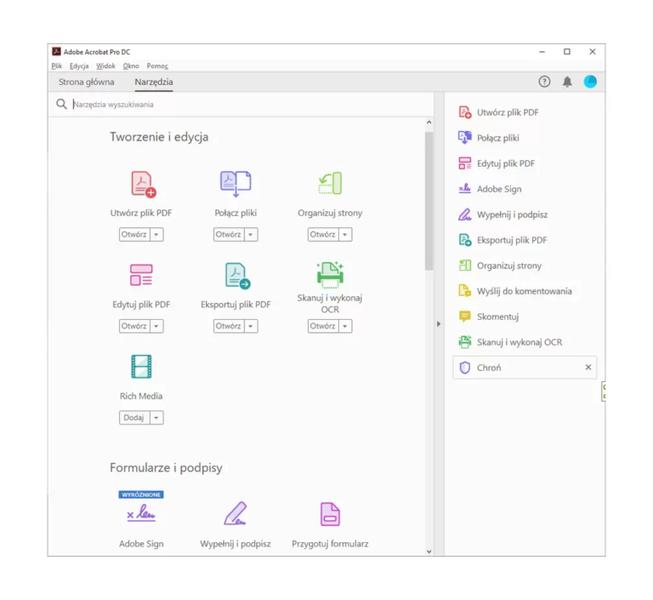653x600 pixels.
Task: Open the Pomoc menu
Action: pos(157,66)
